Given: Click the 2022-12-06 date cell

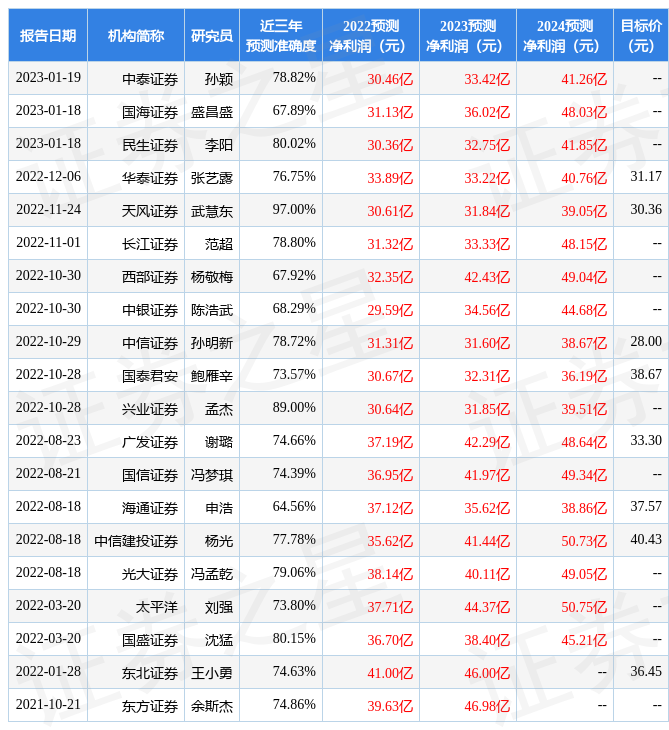Looking at the screenshot, I should [48, 176].
